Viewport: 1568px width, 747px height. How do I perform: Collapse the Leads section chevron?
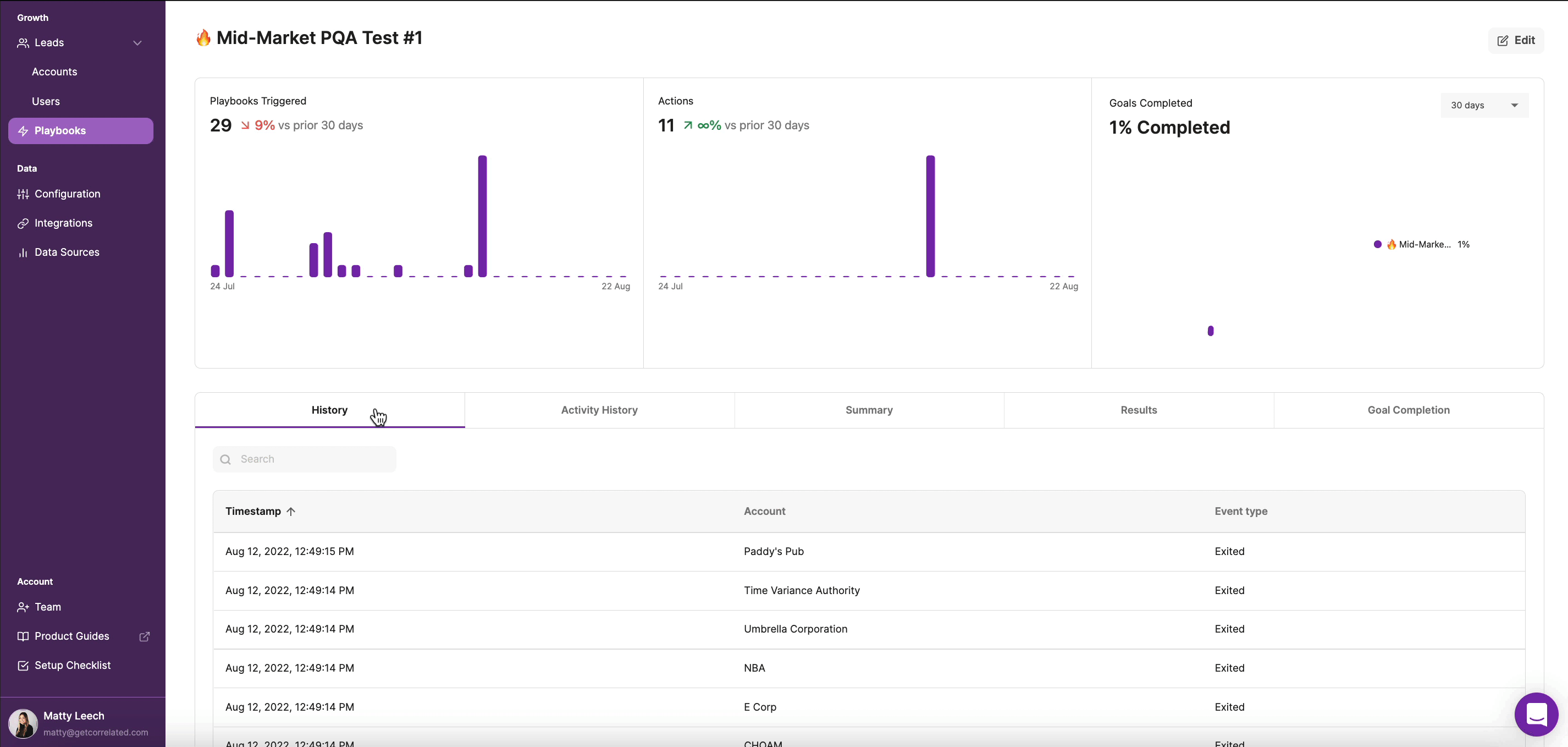(x=137, y=42)
